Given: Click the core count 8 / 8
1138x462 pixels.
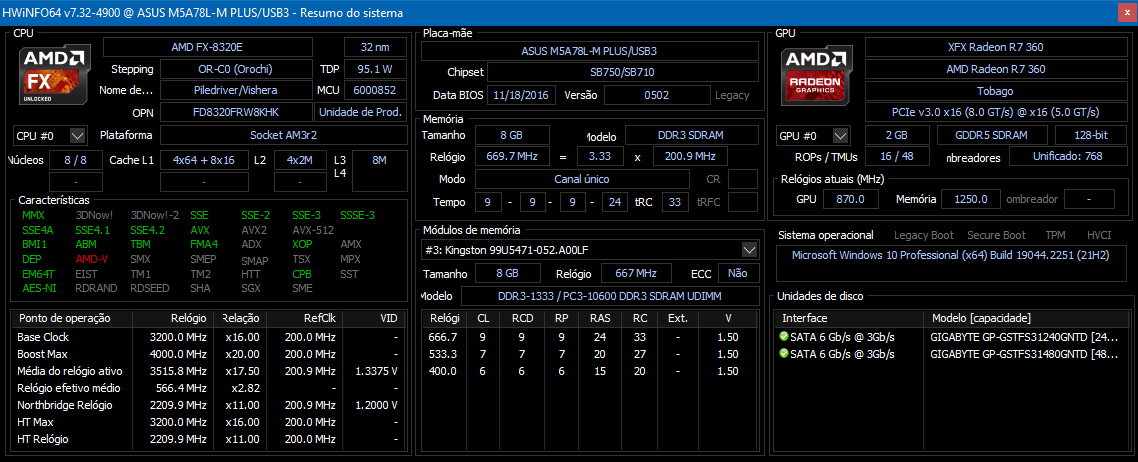Looking at the screenshot, I should pos(75,160).
